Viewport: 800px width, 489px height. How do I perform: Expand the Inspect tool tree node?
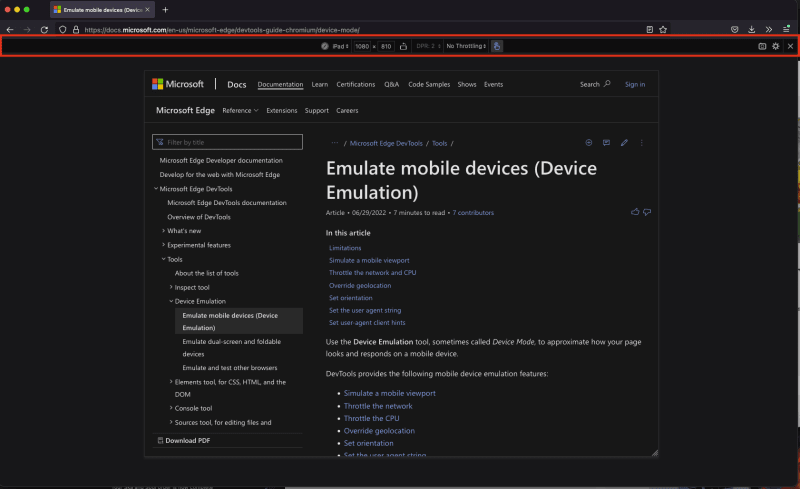pyautogui.click(x=171, y=287)
